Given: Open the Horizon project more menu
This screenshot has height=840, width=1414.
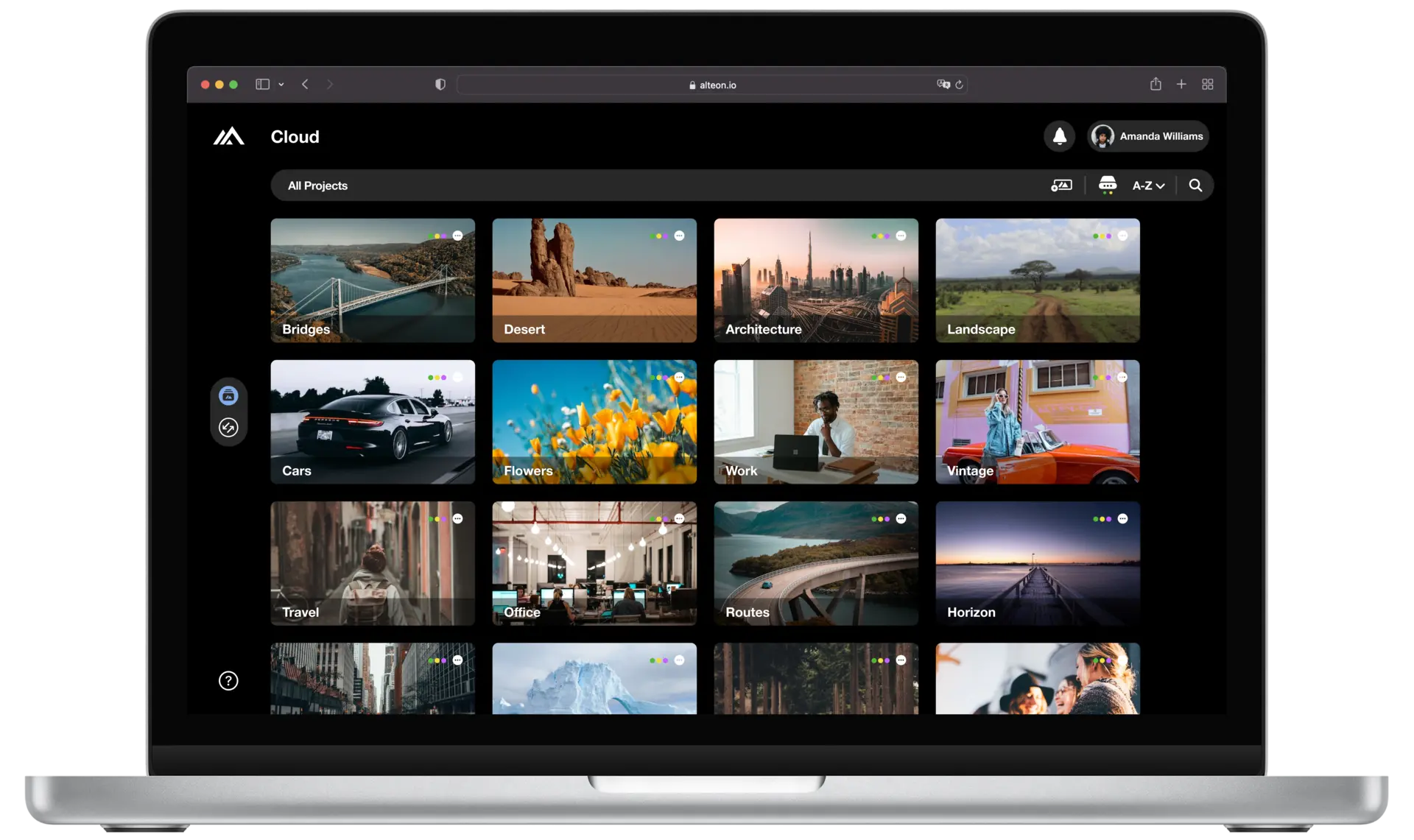Looking at the screenshot, I should [x=1122, y=519].
